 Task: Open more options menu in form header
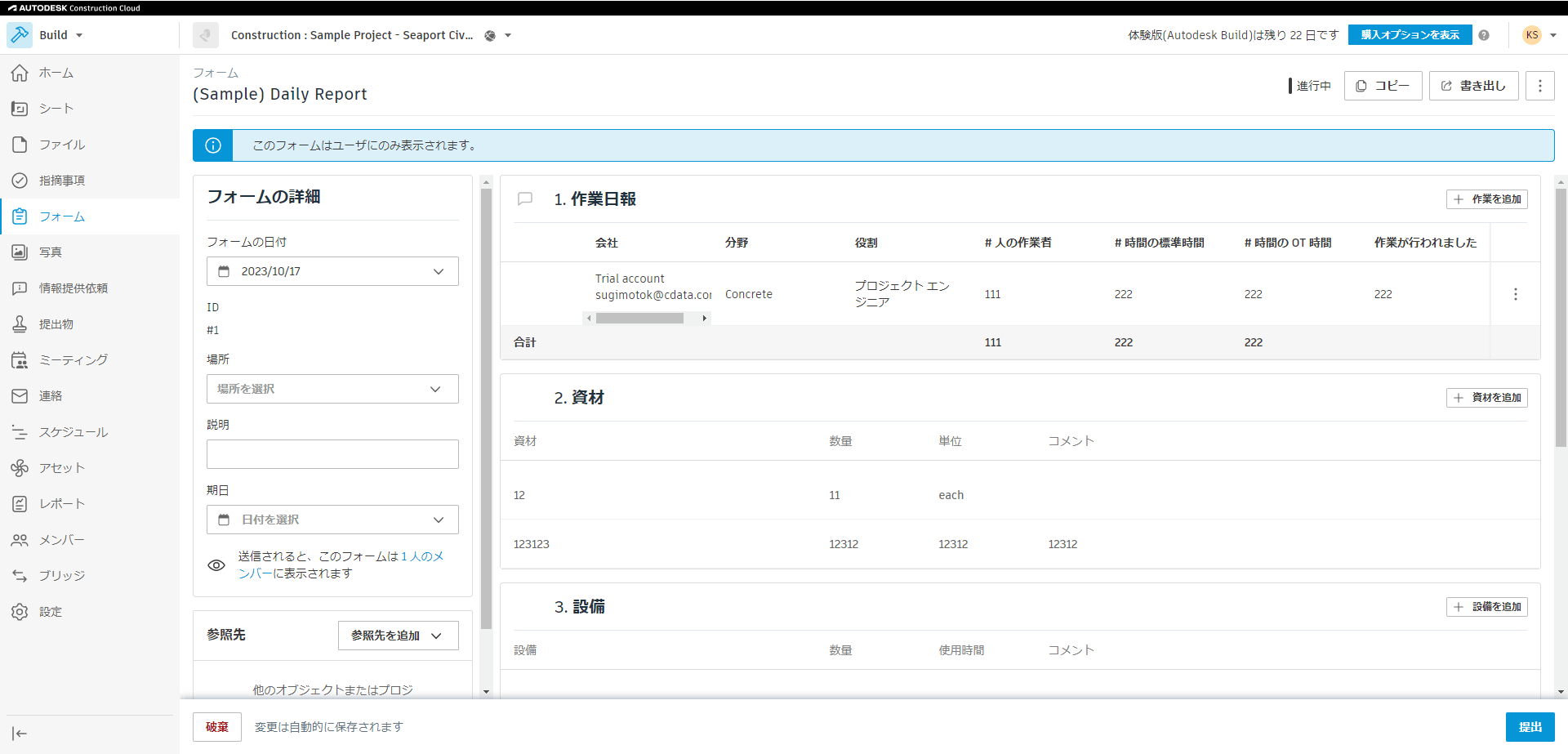click(1540, 86)
